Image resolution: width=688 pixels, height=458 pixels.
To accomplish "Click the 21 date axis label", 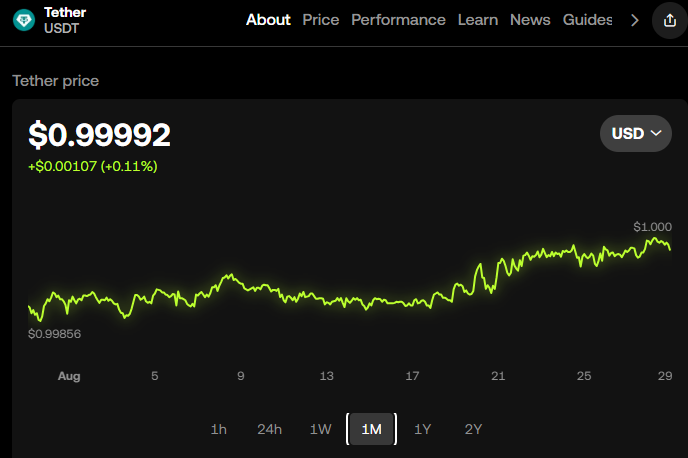I will (498, 376).
